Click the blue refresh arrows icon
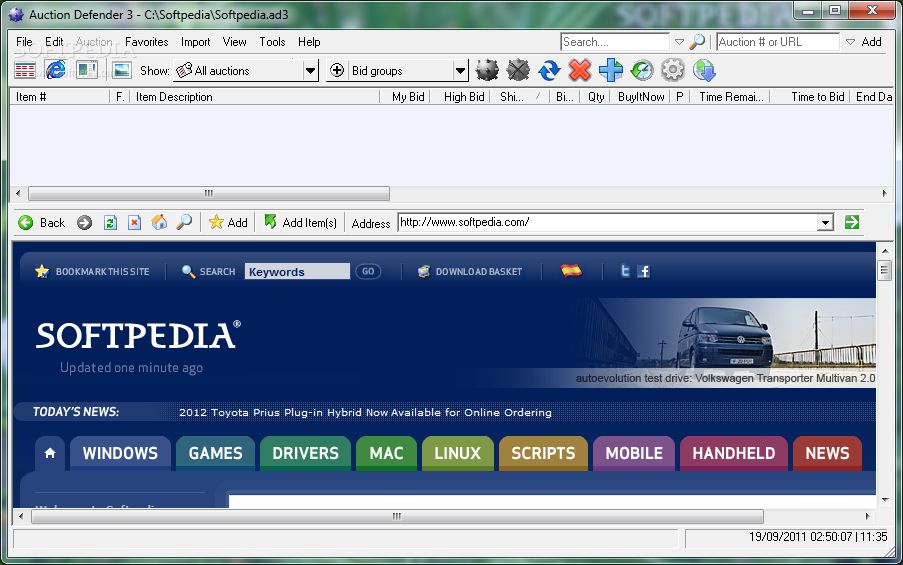903x565 pixels. (549, 70)
